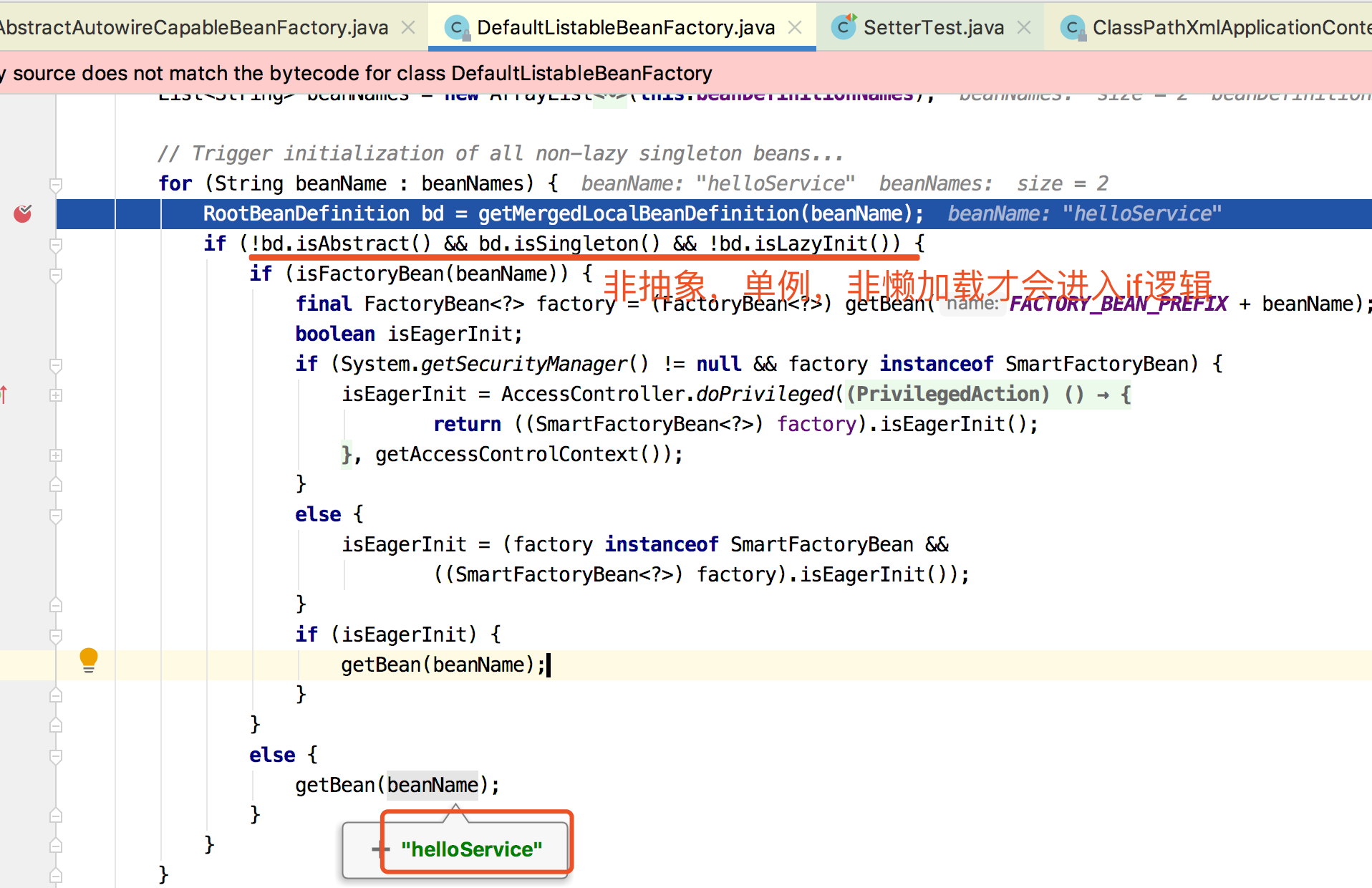1372x888 pixels.
Task: Click the bd.isSingleton() call
Action: (569, 244)
